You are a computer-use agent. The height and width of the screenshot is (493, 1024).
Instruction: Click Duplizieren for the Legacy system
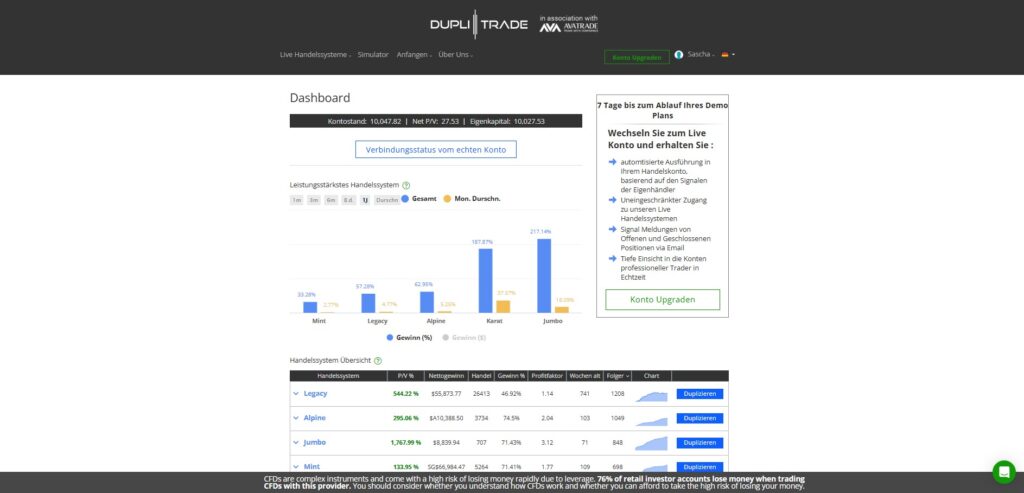tap(699, 394)
